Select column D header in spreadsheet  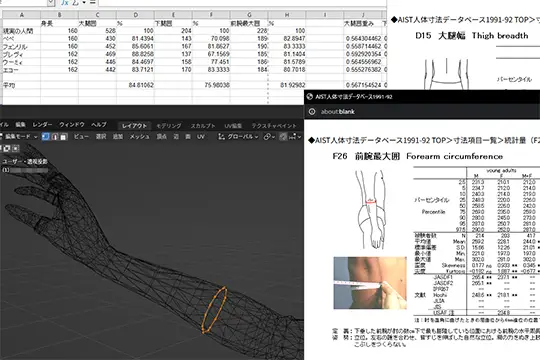135,15
